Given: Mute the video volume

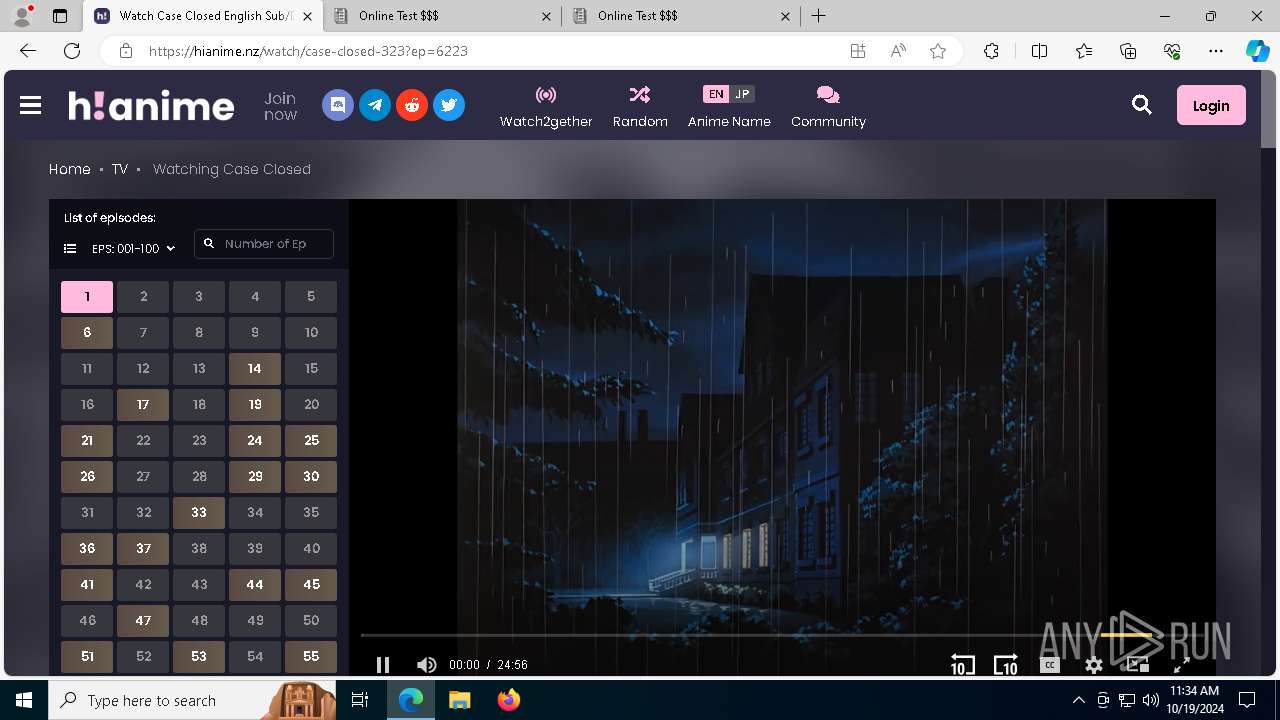Looking at the screenshot, I should click(427, 665).
